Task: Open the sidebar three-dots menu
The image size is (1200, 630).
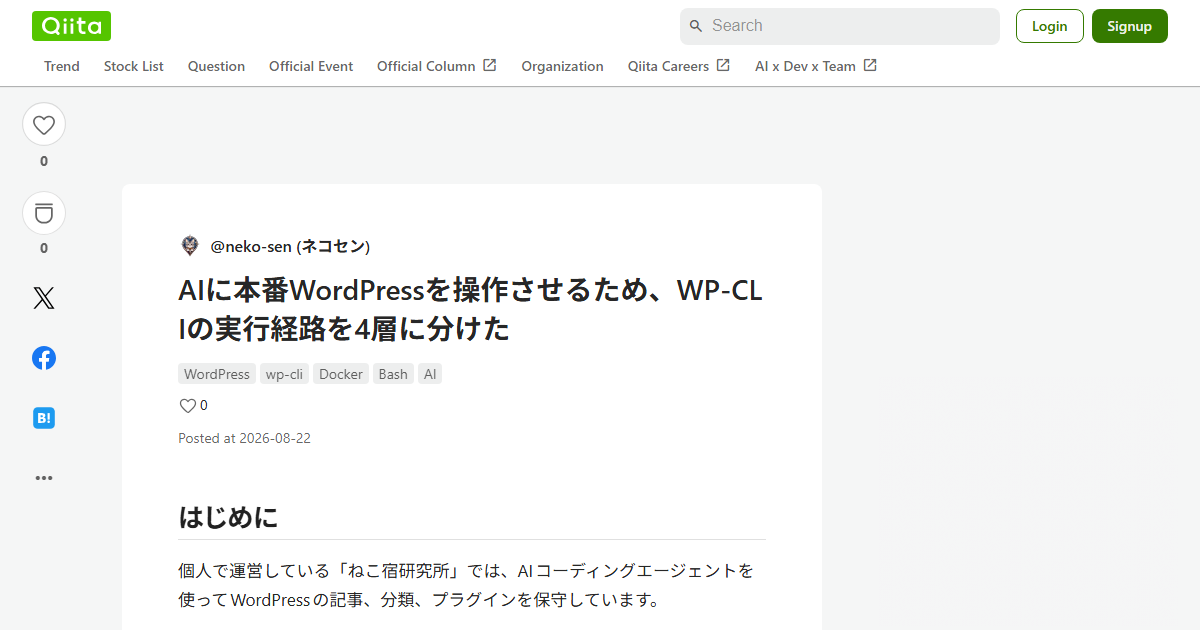Action: click(44, 478)
